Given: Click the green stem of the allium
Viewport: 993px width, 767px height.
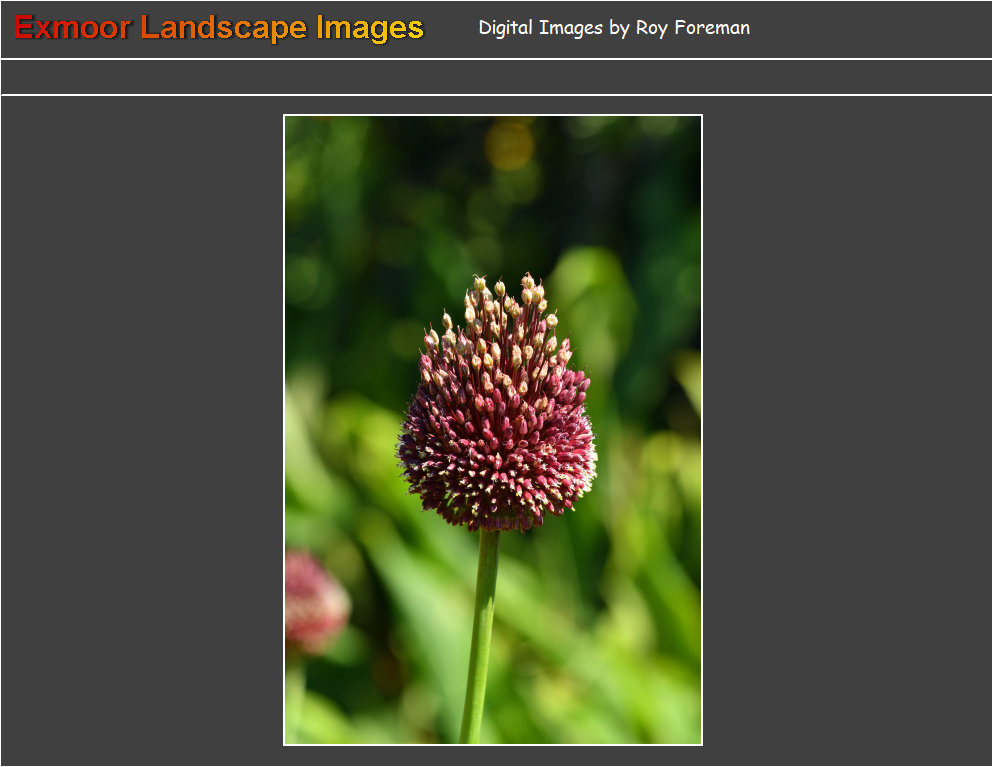Looking at the screenshot, I should tap(483, 620).
